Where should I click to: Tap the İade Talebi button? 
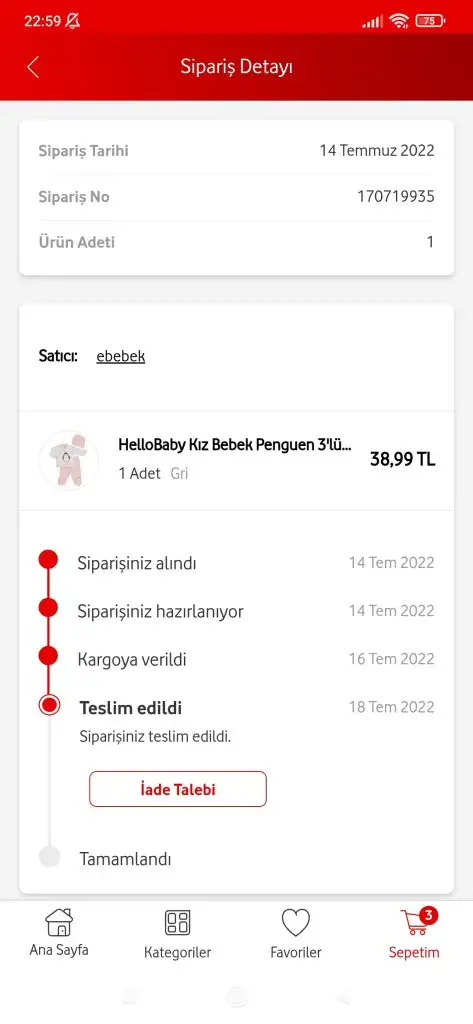click(178, 789)
